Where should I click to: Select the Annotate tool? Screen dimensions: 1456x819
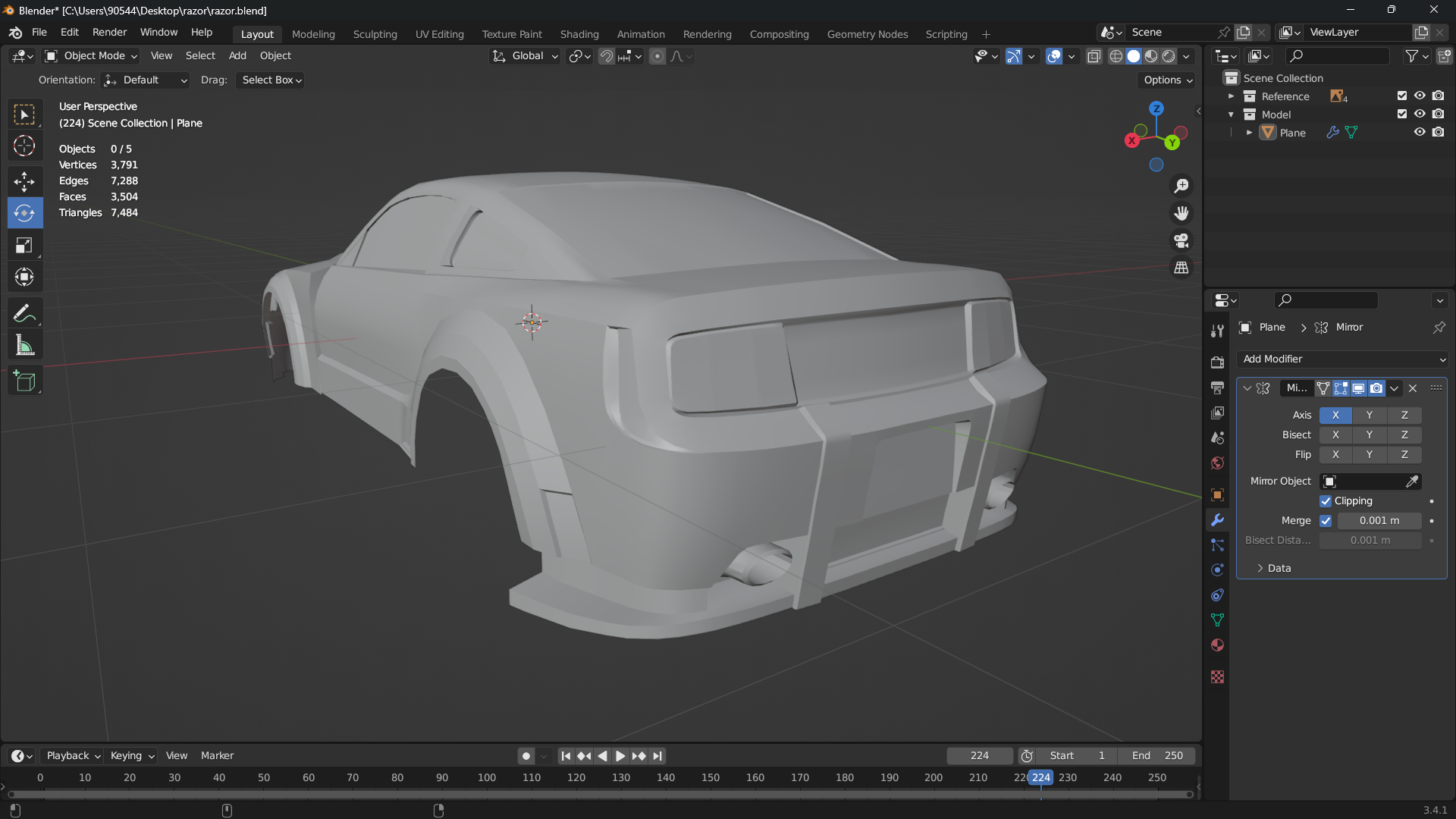pyautogui.click(x=24, y=313)
